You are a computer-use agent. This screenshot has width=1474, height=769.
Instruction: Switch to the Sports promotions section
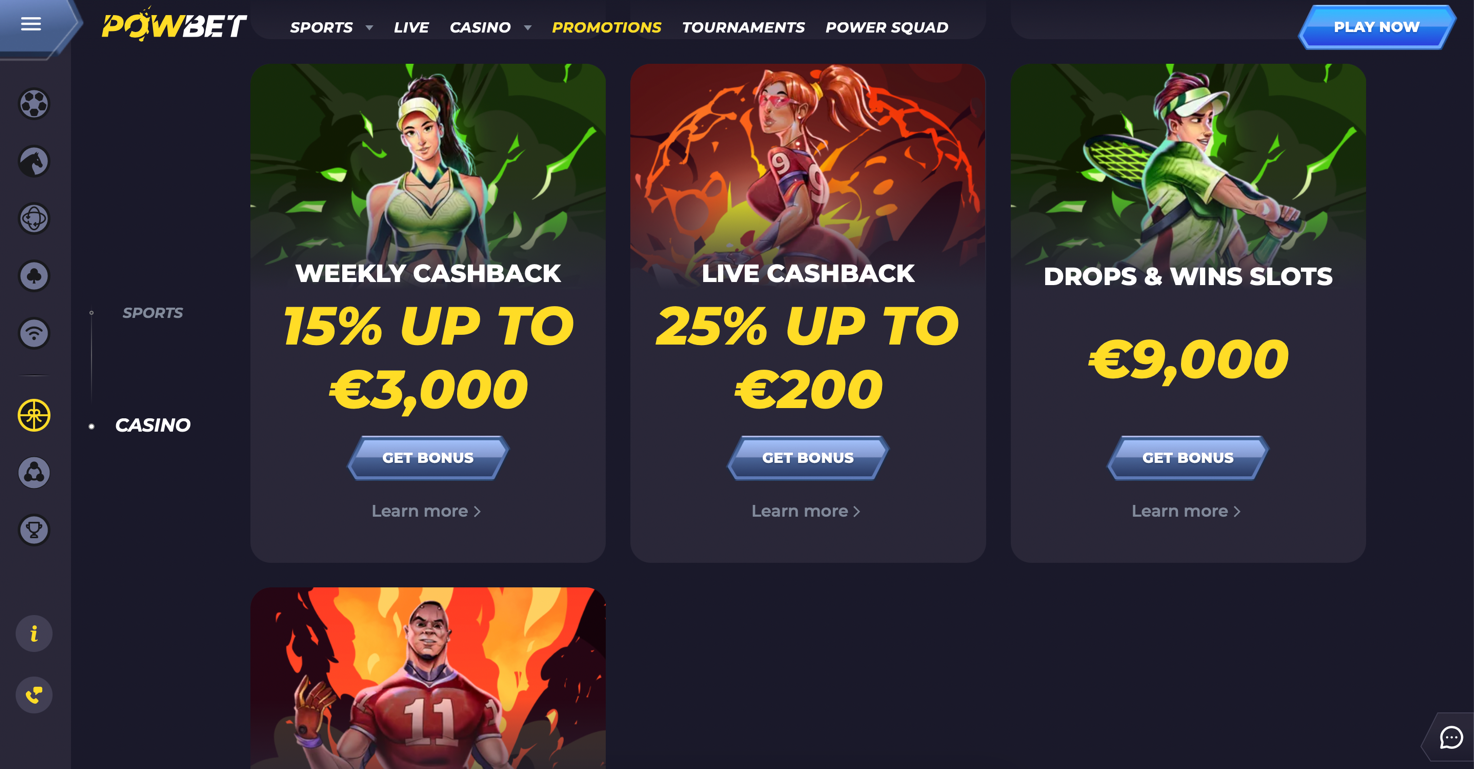click(152, 313)
